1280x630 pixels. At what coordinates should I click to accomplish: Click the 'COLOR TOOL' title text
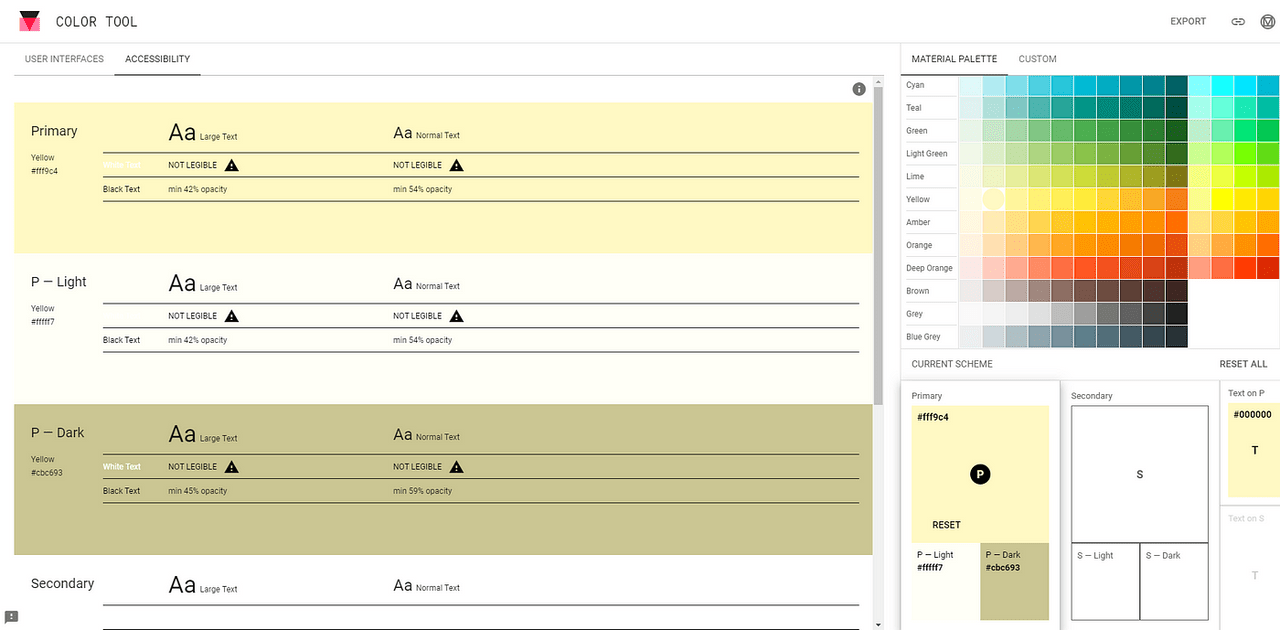click(x=97, y=22)
